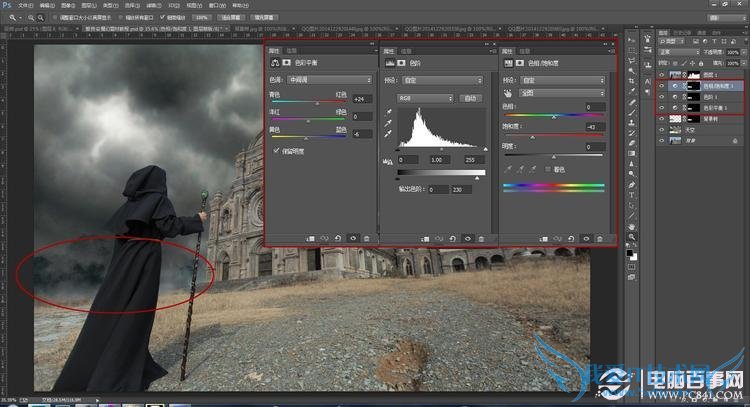Toggle the Preserve Luminosity checkbox
The width and height of the screenshot is (750, 407).
pyautogui.click(x=277, y=150)
